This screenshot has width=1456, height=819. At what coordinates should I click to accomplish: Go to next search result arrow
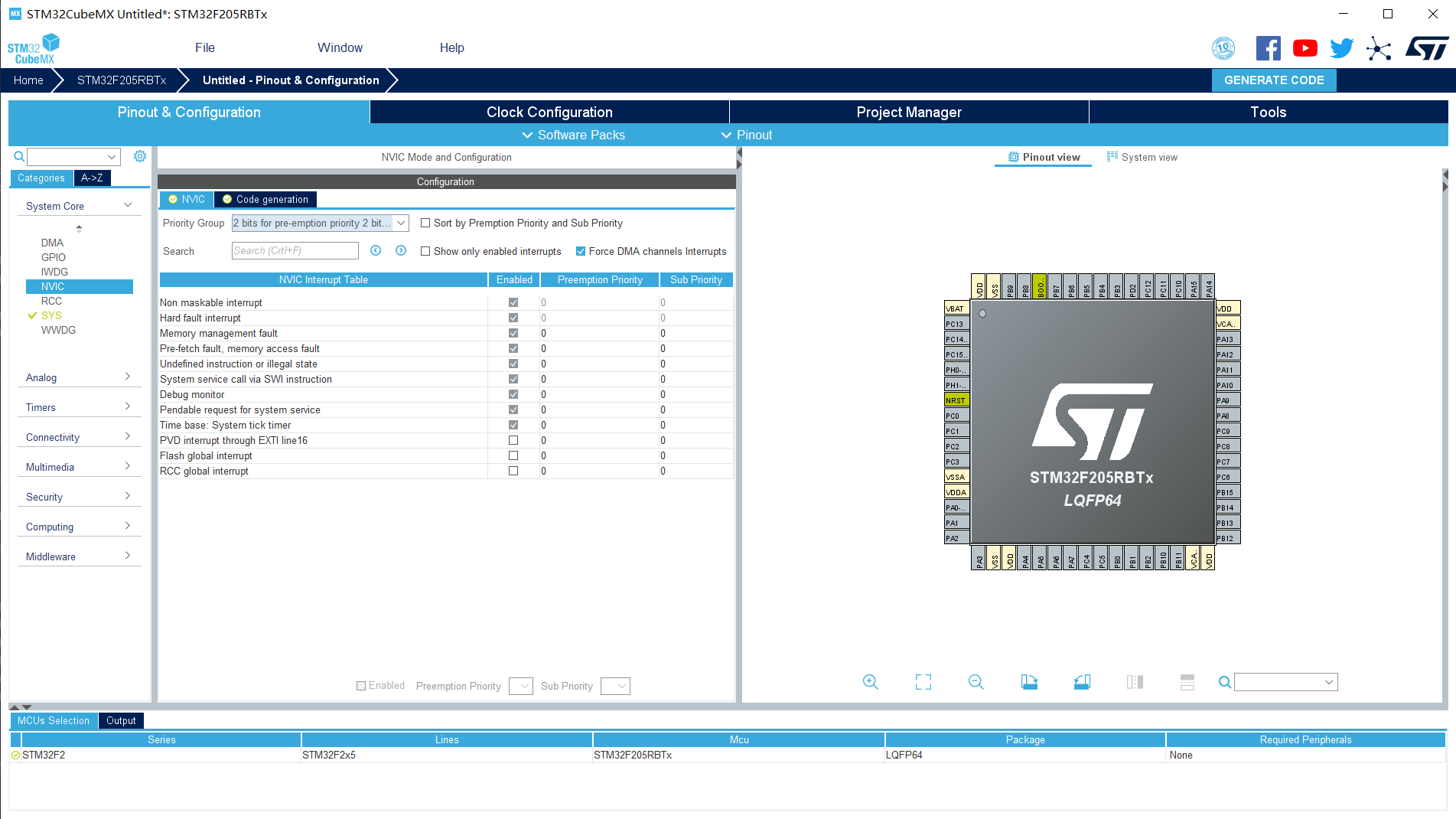[401, 250]
